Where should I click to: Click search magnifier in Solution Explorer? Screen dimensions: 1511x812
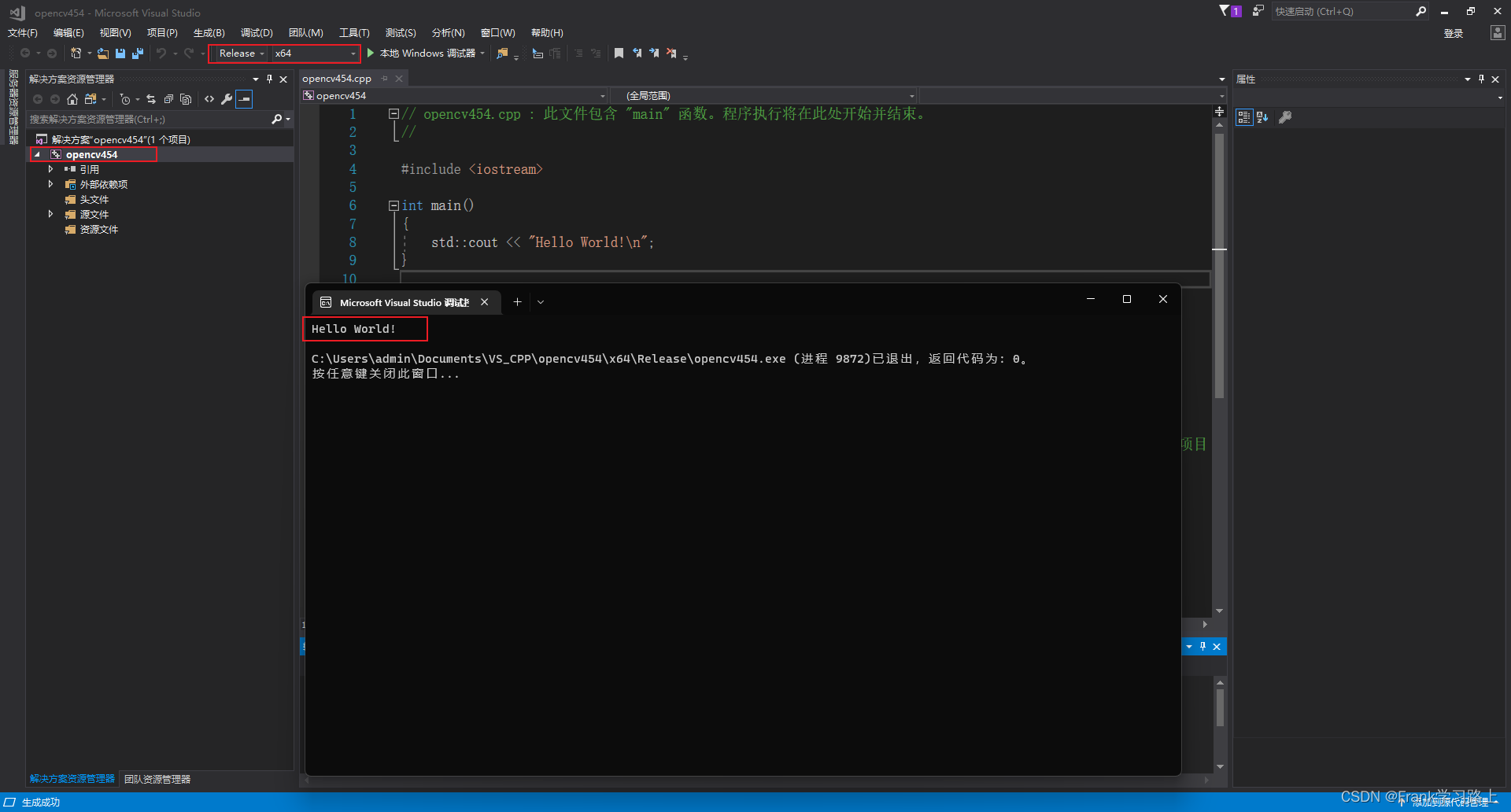pos(277,120)
